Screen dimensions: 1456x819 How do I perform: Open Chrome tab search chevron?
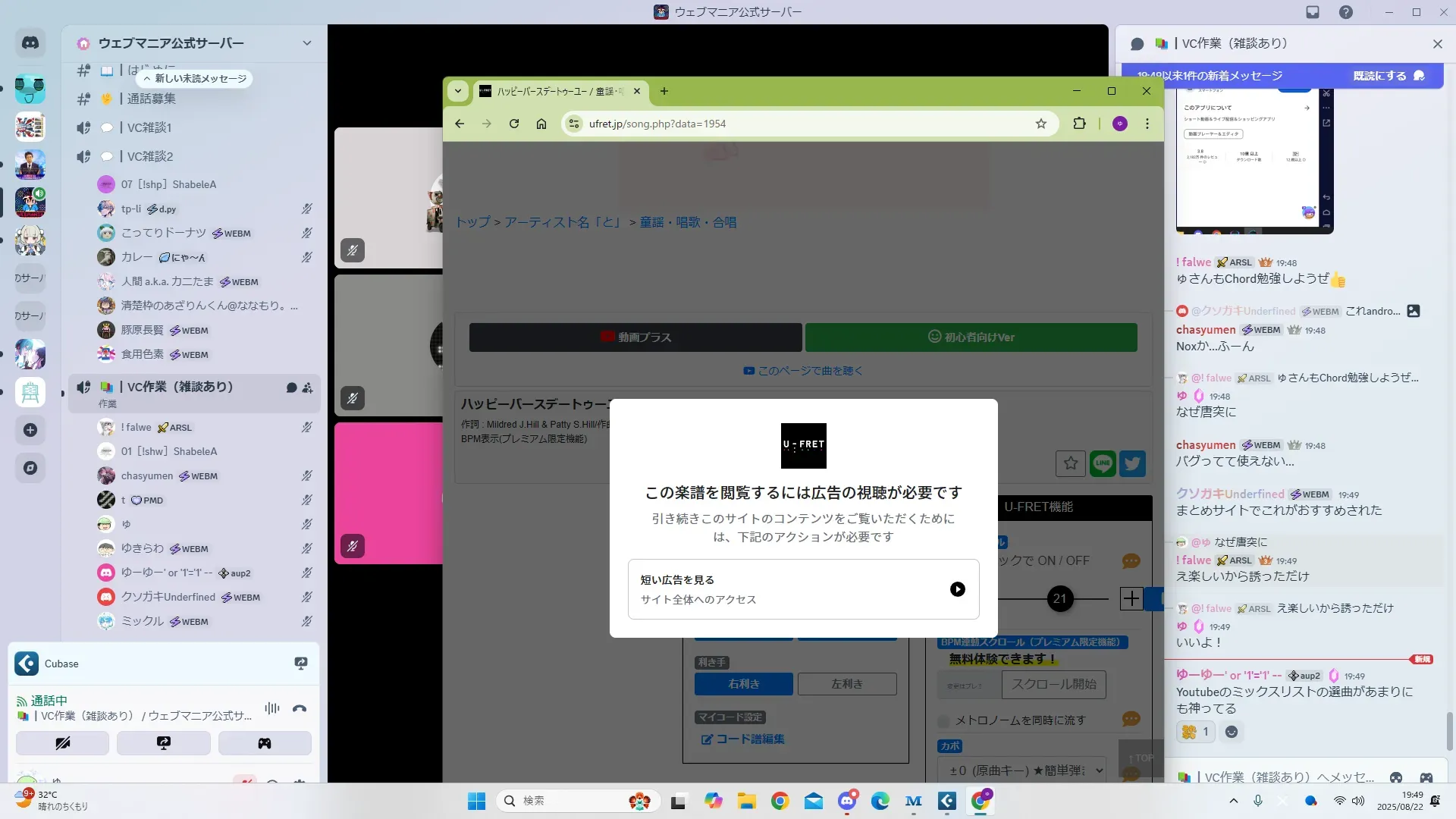pyautogui.click(x=458, y=91)
